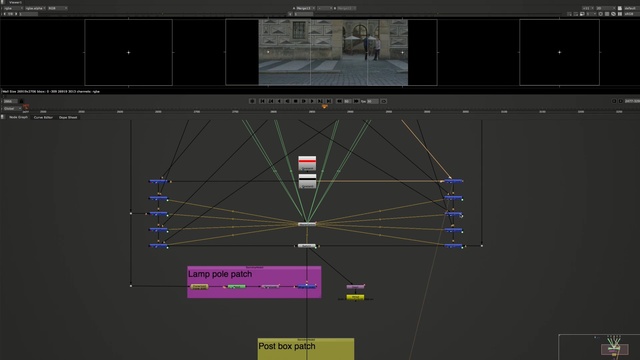This screenshot has height=360, width=640.
Task: Select the green node in Lamp pole patch
Action: click(236, 287)
